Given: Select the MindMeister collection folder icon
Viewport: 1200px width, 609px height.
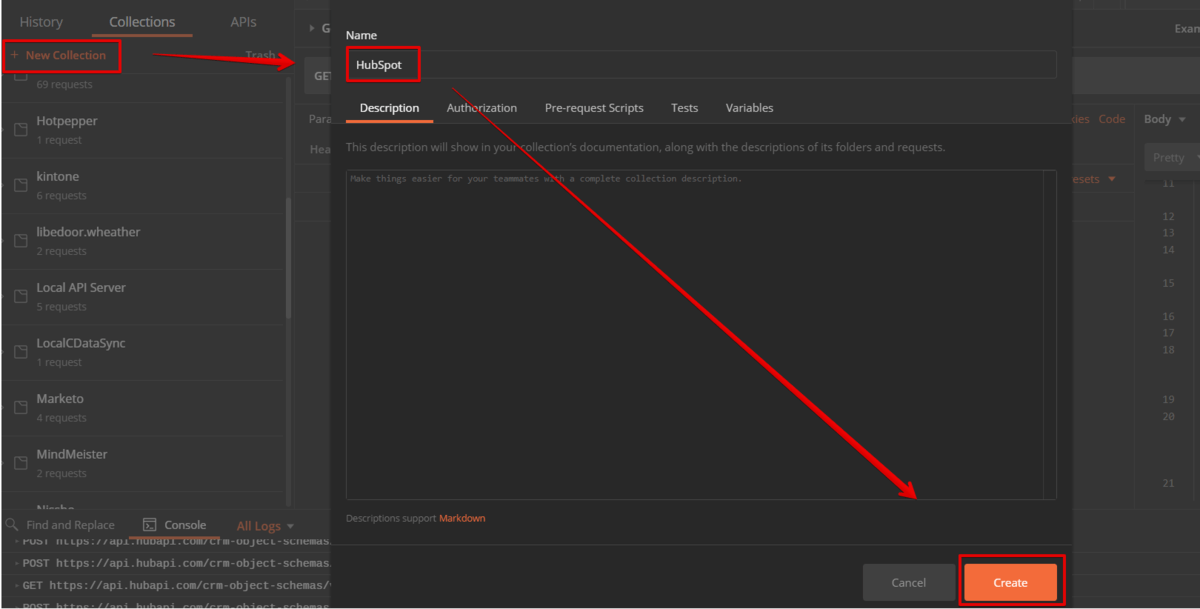Looking at the screenshot, I should coord(20,463).
